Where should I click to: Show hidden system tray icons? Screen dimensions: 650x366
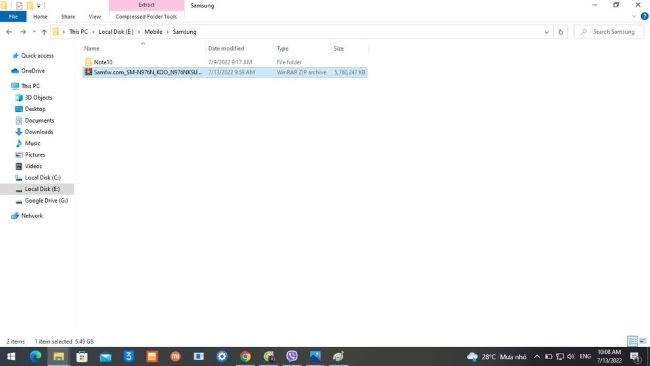pyautogui.click(x=537, y=356)
